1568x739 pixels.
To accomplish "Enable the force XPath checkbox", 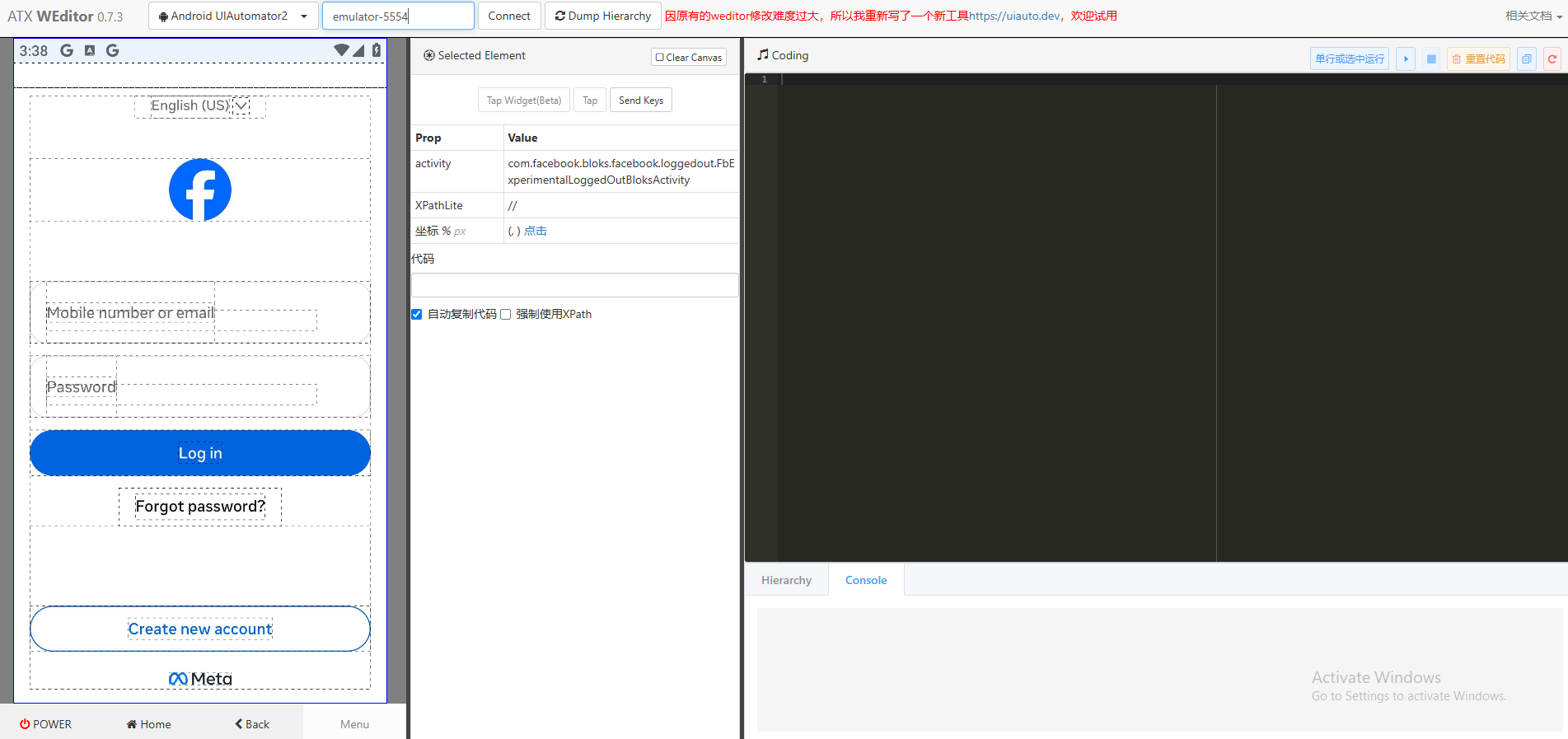I will tap(506, 314).
